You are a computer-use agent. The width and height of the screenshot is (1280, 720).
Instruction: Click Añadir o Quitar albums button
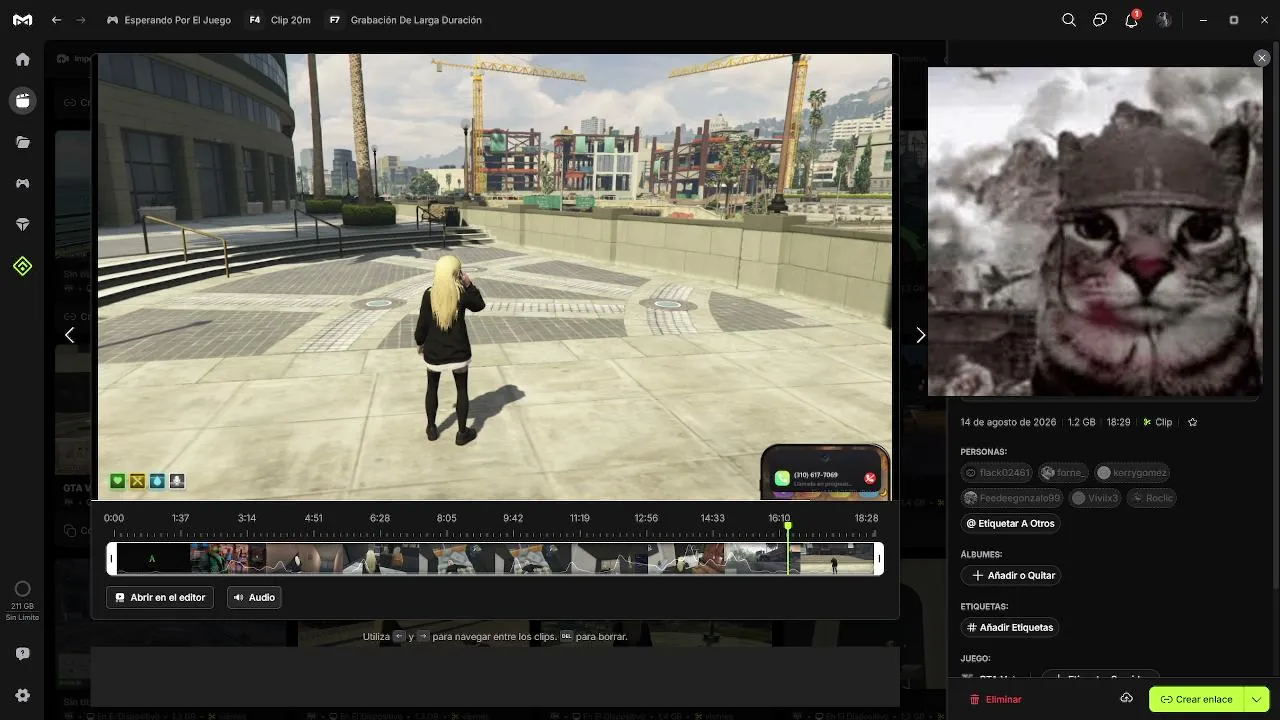point(1012,575)
